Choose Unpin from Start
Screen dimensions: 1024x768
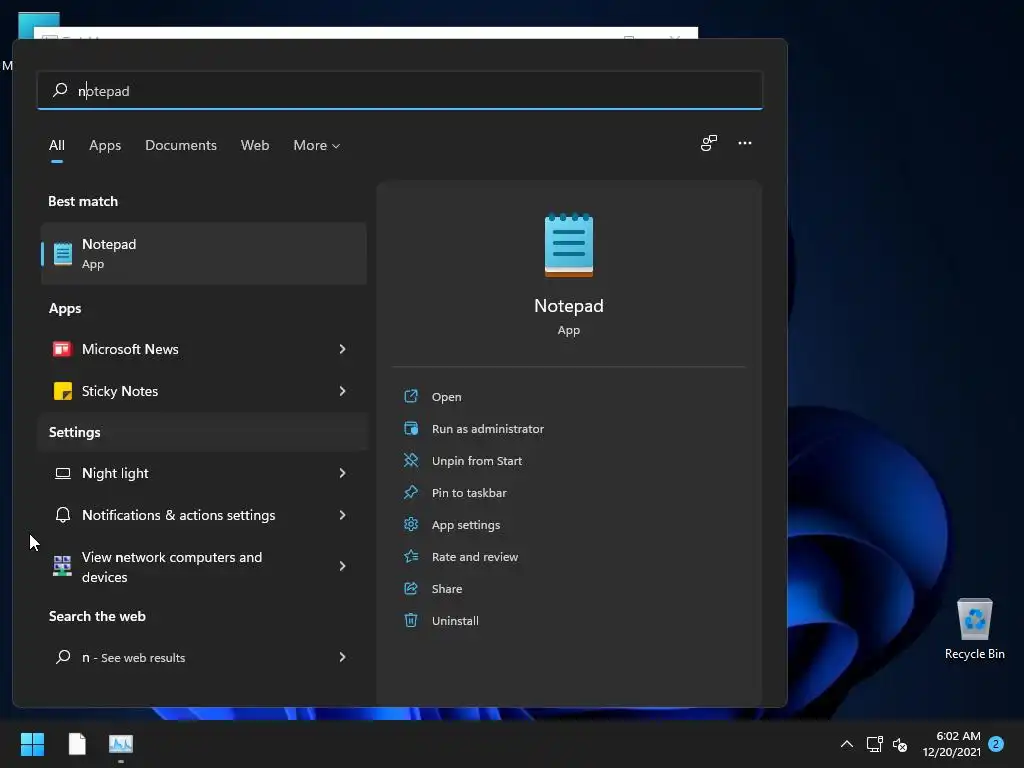[x=477, y=460]
